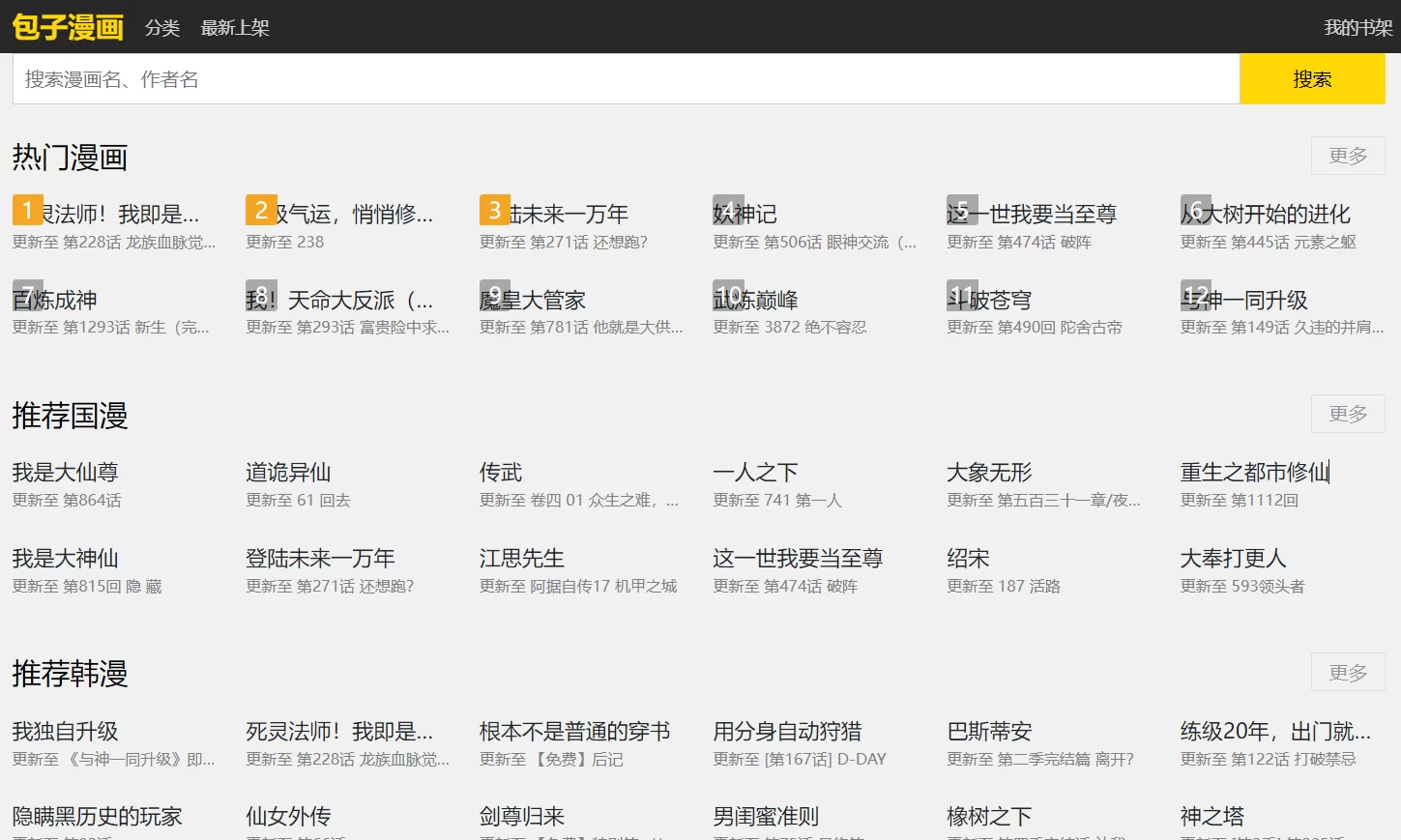
Task: Click the orange rank 3 badge
Action: pos(495,210)
